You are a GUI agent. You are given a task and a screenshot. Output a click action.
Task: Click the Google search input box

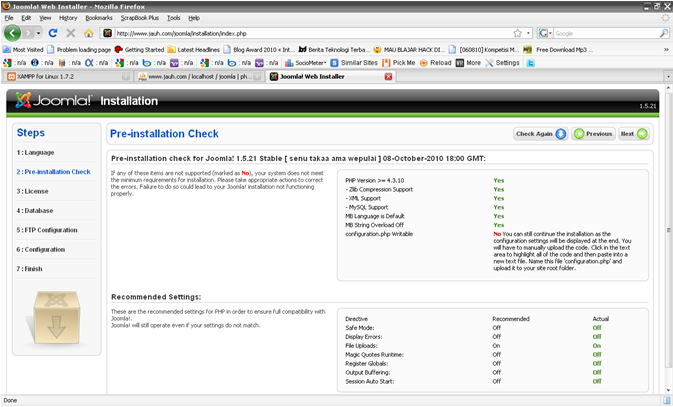pyautogui.click(x=606, y=33)
